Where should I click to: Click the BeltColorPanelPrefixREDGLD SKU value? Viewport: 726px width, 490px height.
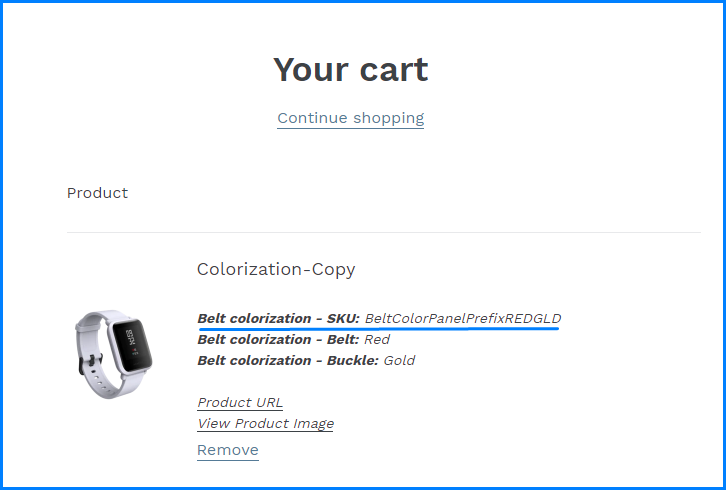[x=463, y=318]
